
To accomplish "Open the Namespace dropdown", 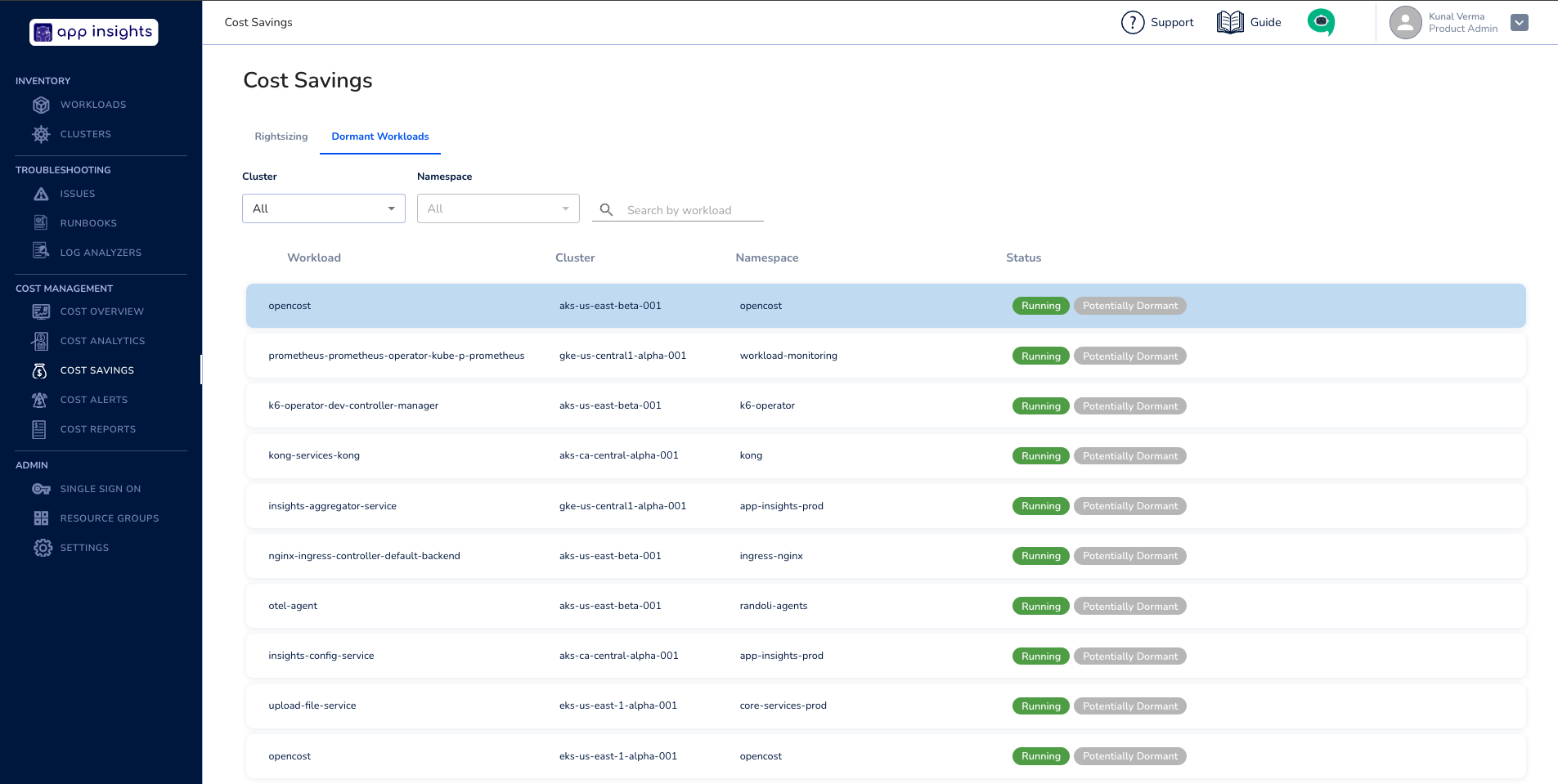I will point(497,208).
